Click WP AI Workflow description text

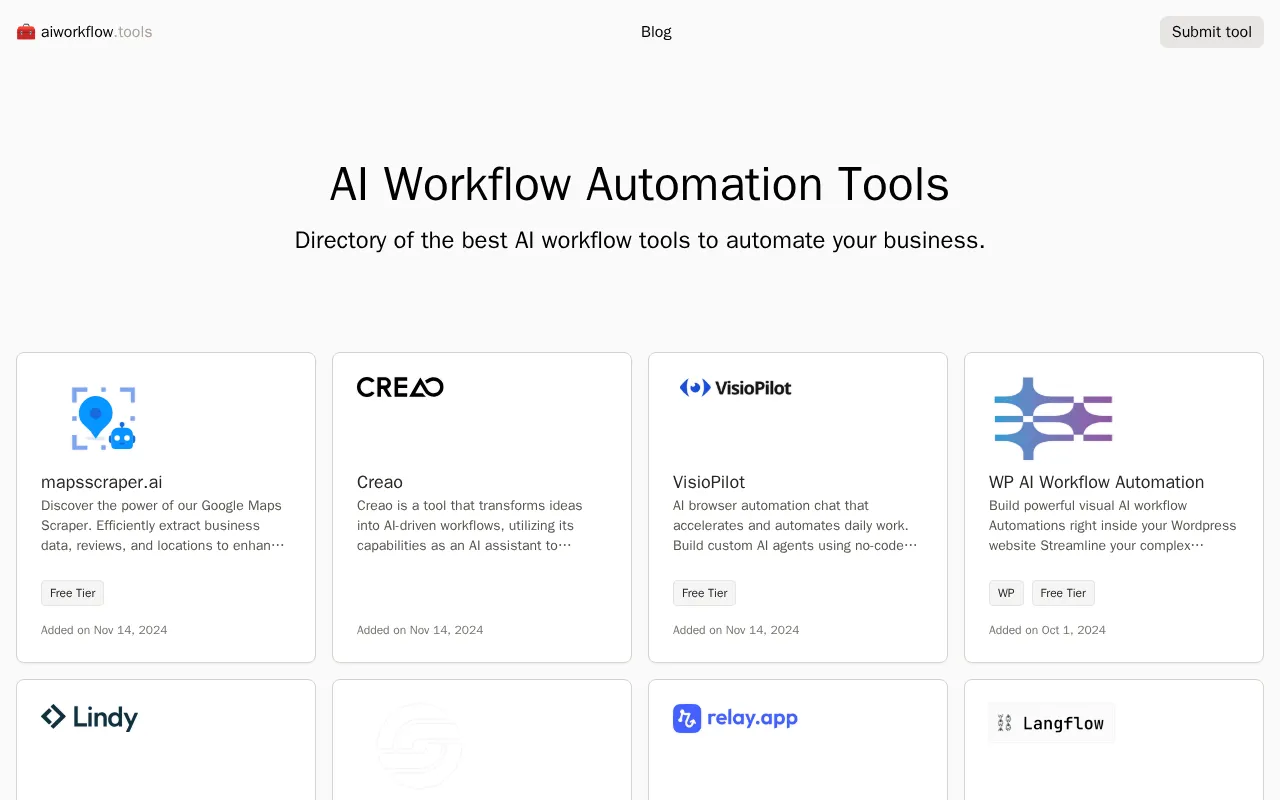point(1113,525)
